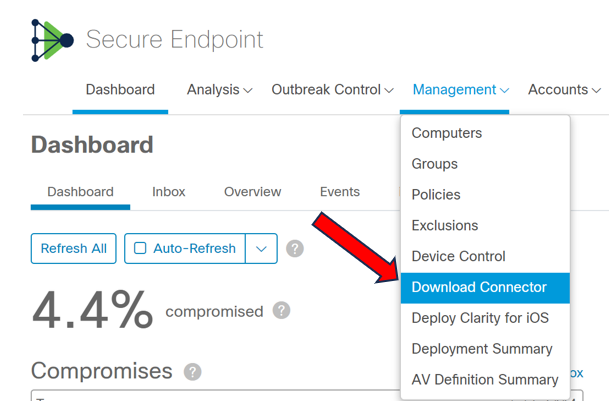609x412 pixels.
Task: Expand the Outbreak Control menu
Action: (332, 90)
